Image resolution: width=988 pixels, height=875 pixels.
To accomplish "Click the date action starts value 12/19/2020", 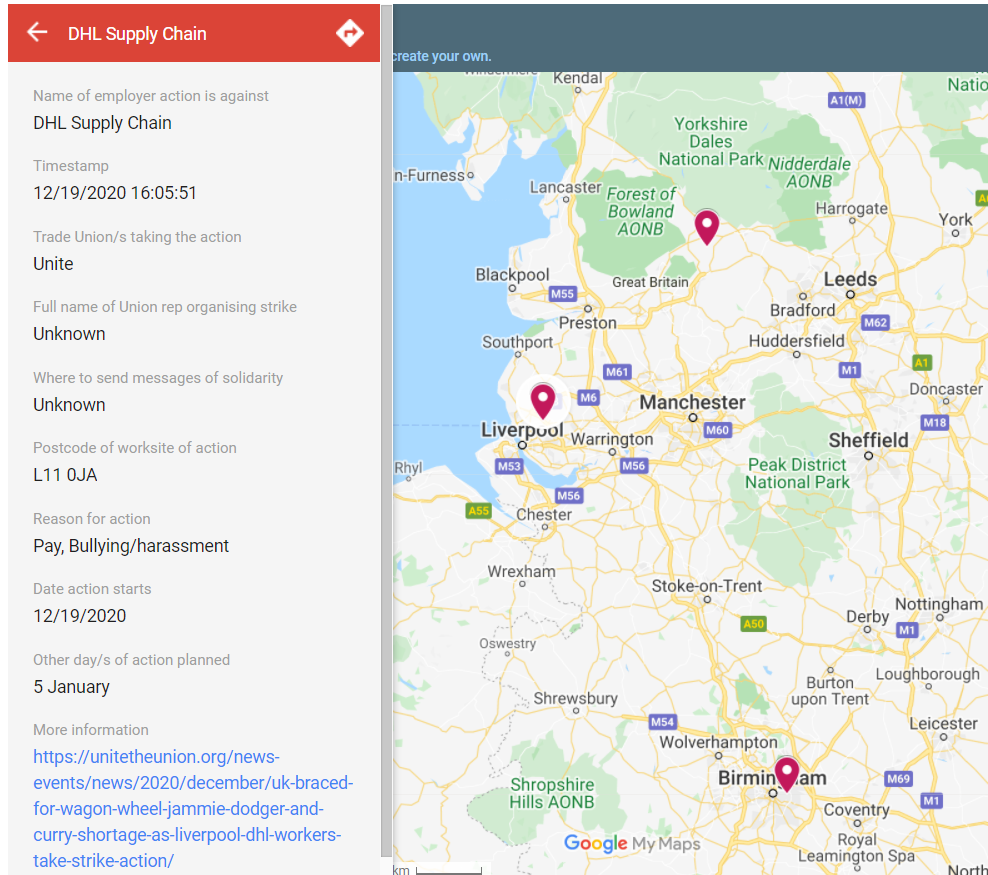I will (x=79, y=615).
